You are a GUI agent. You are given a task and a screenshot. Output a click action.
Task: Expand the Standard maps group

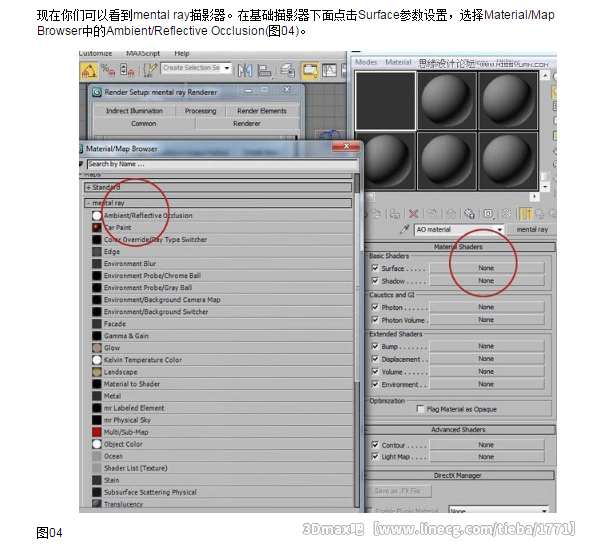coord(218,188)
